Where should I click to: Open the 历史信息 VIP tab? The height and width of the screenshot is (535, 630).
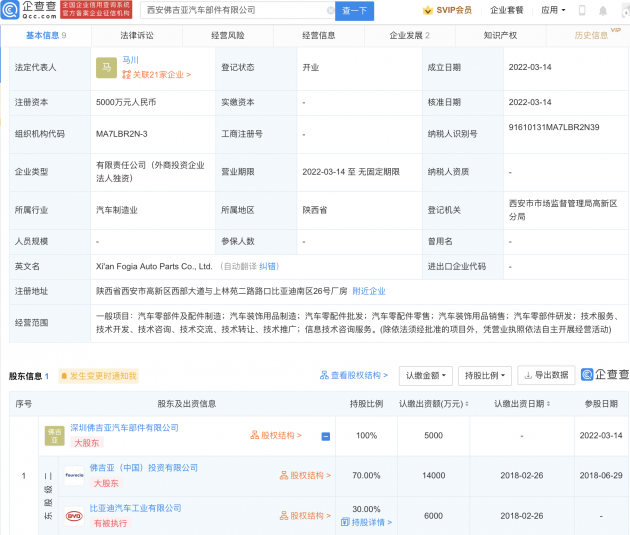click(591, 35)
